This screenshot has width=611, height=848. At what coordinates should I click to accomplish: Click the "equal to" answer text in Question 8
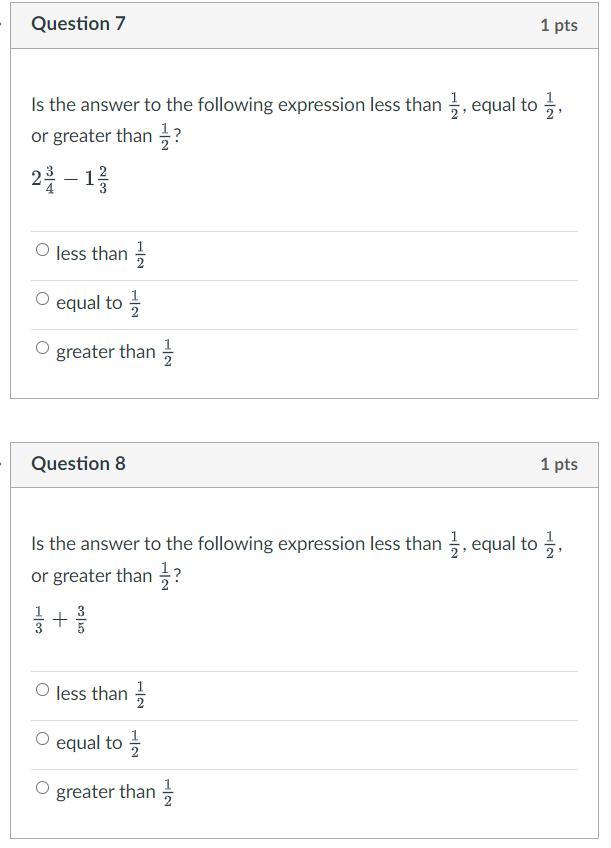pos(89,743)
